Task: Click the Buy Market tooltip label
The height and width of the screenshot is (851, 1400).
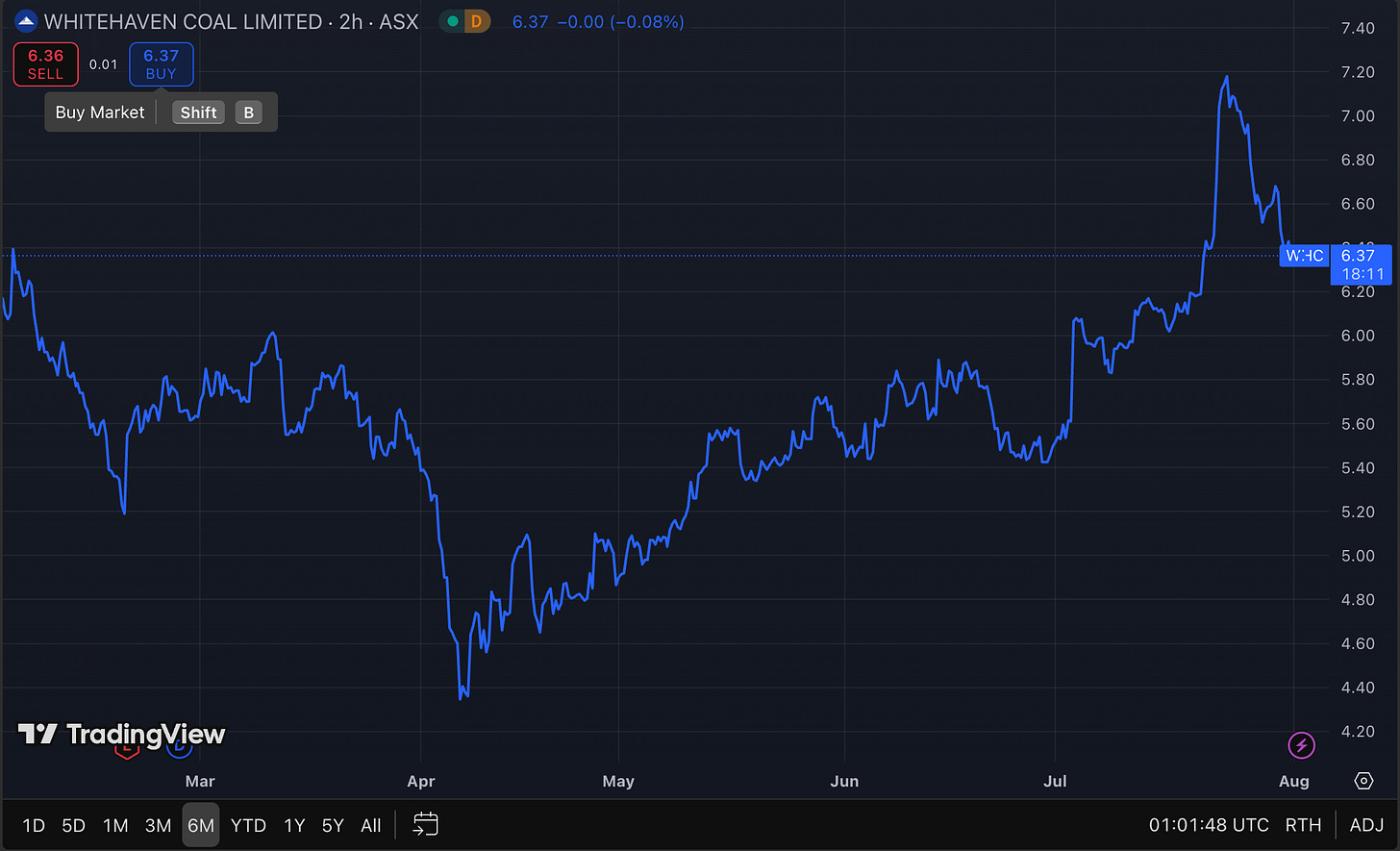Action: point(100,113)
